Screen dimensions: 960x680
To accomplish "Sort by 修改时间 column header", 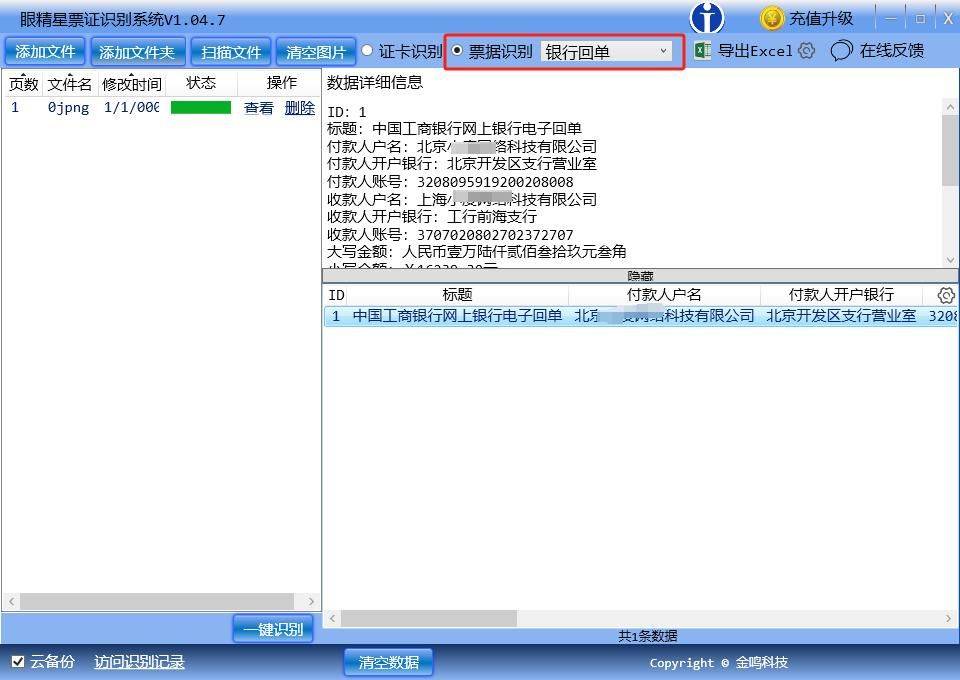I will pos(132,83).
